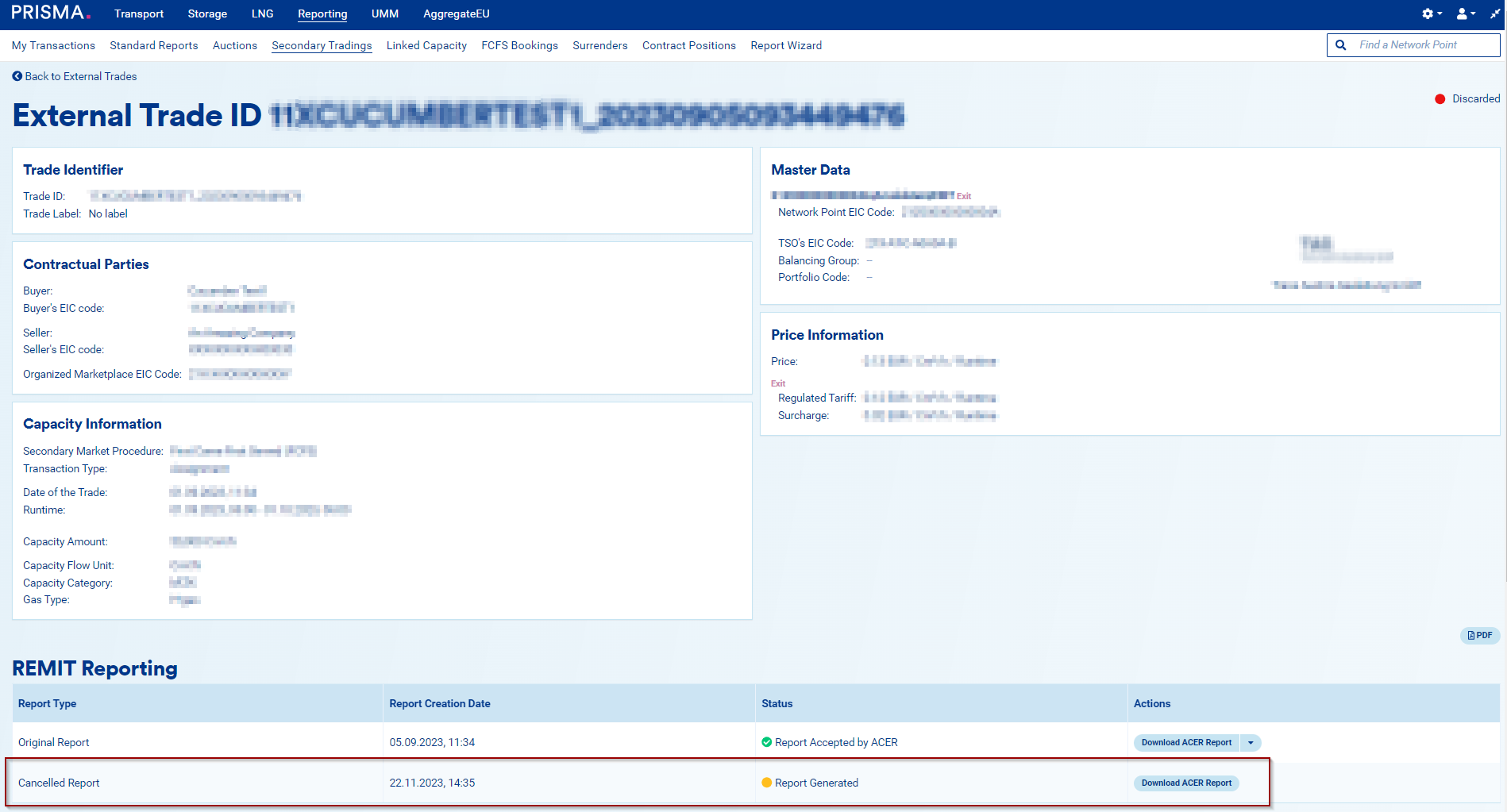Download the trade as PDF
This screenshot has height=812, width=1507.
(x=1479, y=635)
